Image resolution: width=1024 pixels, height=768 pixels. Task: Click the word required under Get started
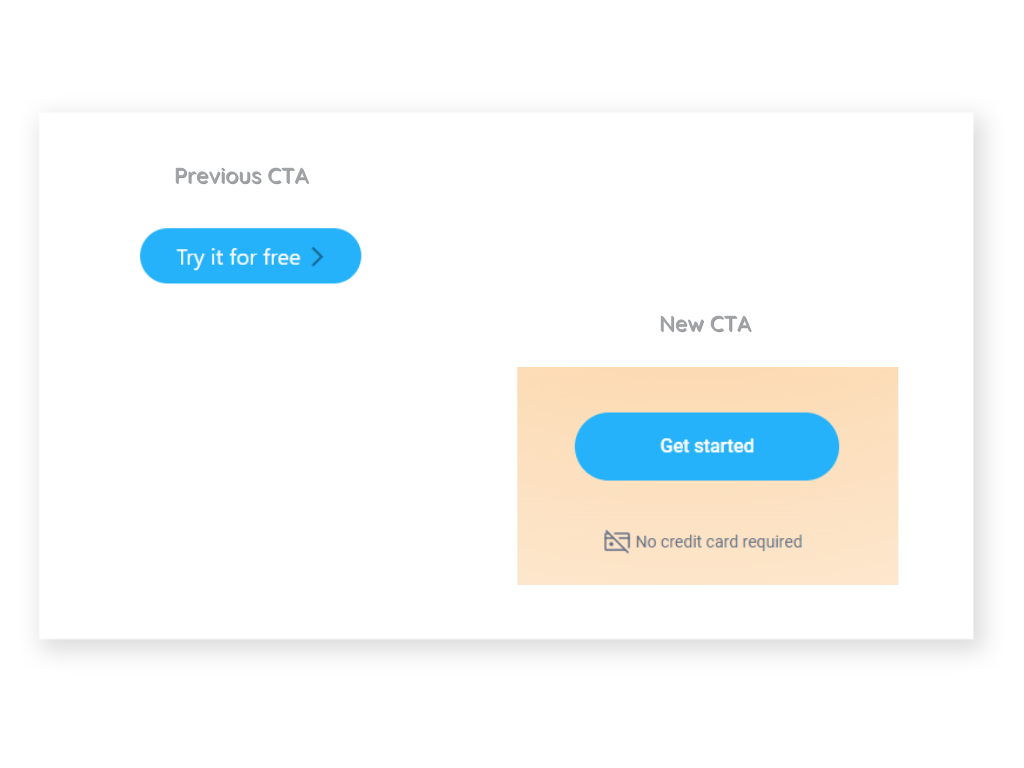pyautogui.click(x=772, y=543)
